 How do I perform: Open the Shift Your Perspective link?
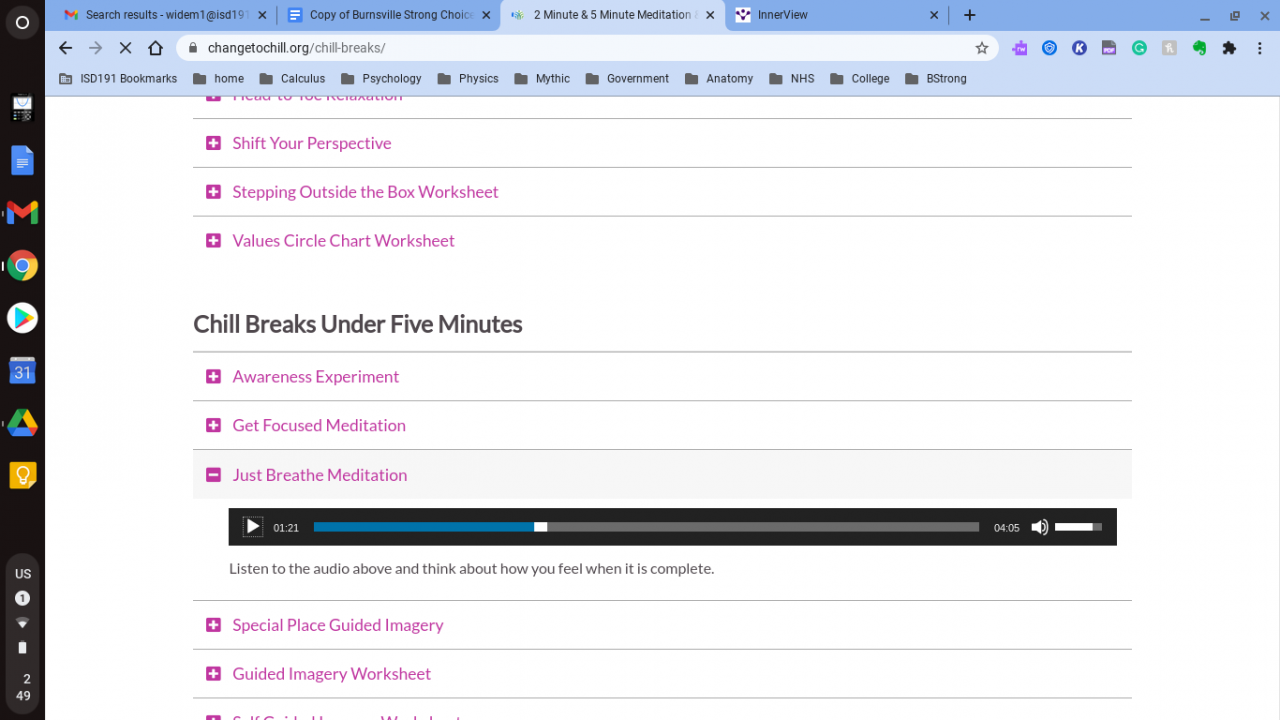pos(312,143)
